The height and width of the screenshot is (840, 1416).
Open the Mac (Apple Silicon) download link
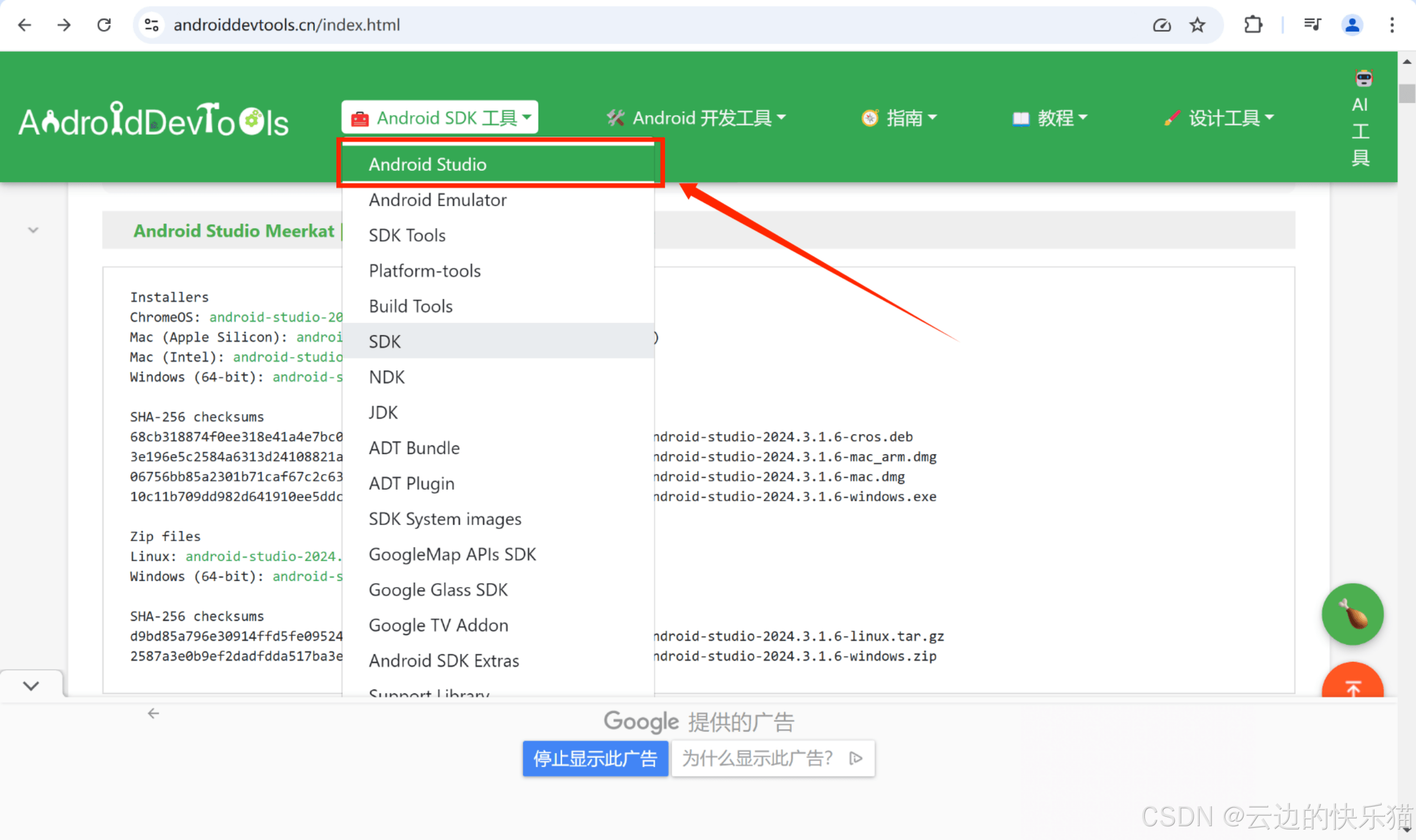pyautogui.click(x=319, y=337)
